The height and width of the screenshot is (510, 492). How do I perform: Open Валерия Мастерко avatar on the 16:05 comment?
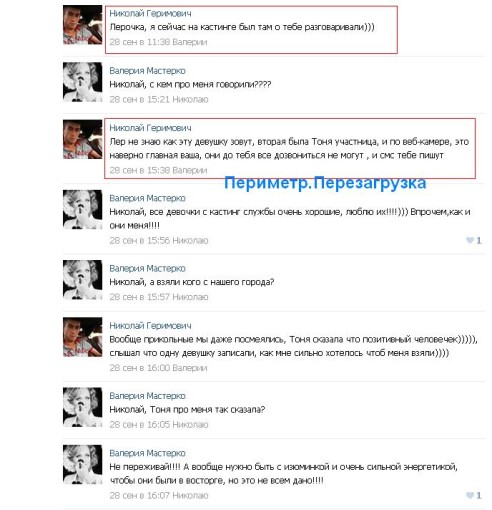82,407
